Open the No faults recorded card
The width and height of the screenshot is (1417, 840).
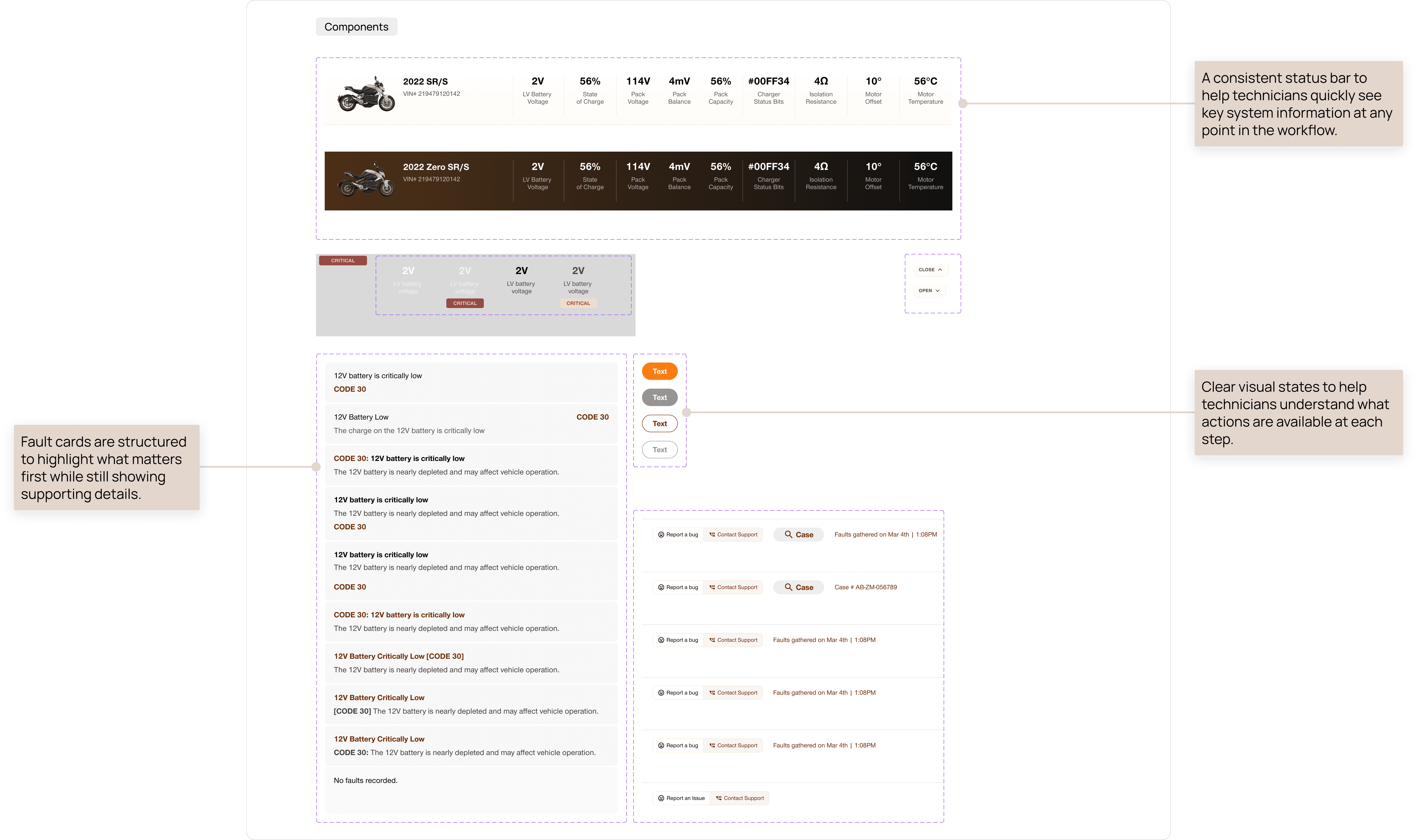pyautogui.click(x=471, y=790)
